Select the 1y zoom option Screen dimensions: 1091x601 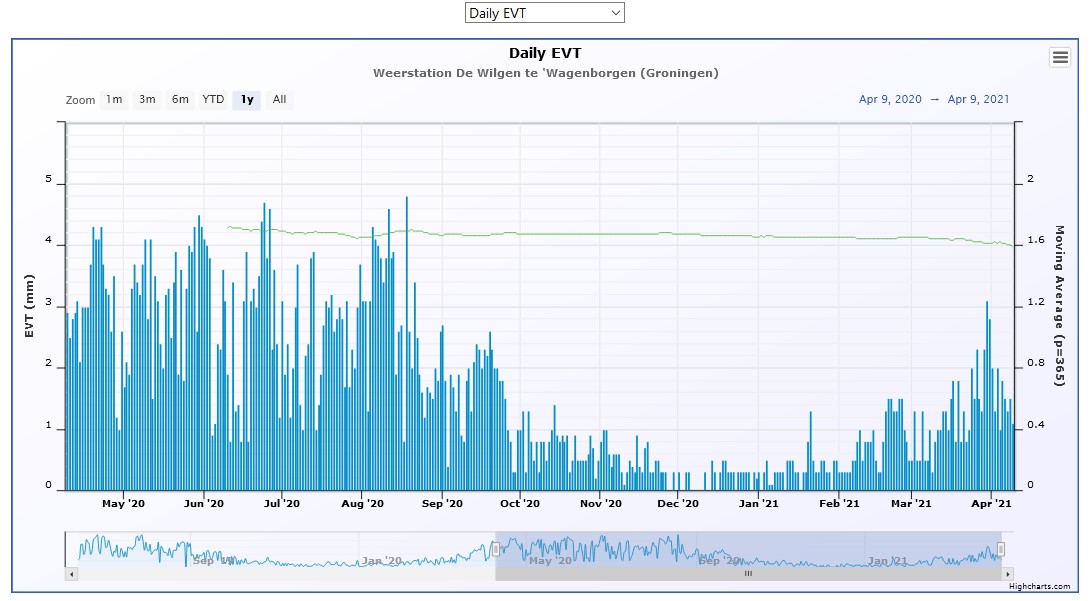point(246,99)
